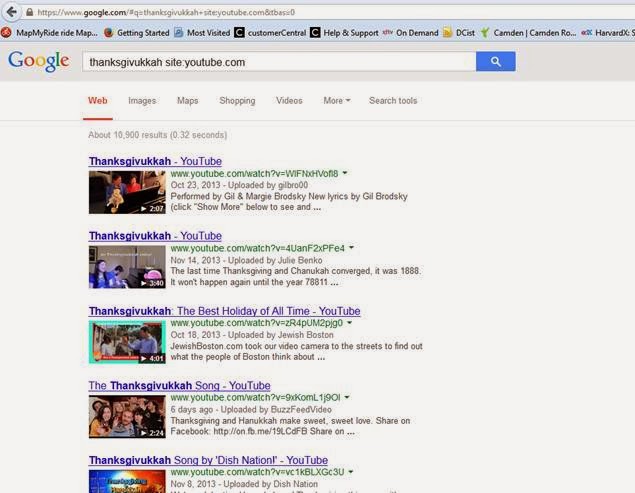635x493 pixels.
Task: Click the 4:01 Jewish Boston video thumbnail
Action: coord(127,342)
